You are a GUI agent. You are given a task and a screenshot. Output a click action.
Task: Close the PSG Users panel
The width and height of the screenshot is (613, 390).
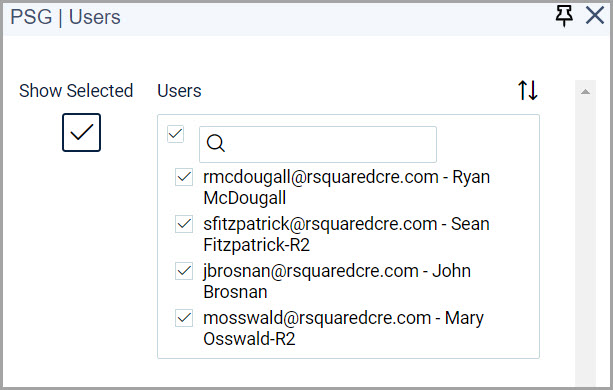pos(595,16)
